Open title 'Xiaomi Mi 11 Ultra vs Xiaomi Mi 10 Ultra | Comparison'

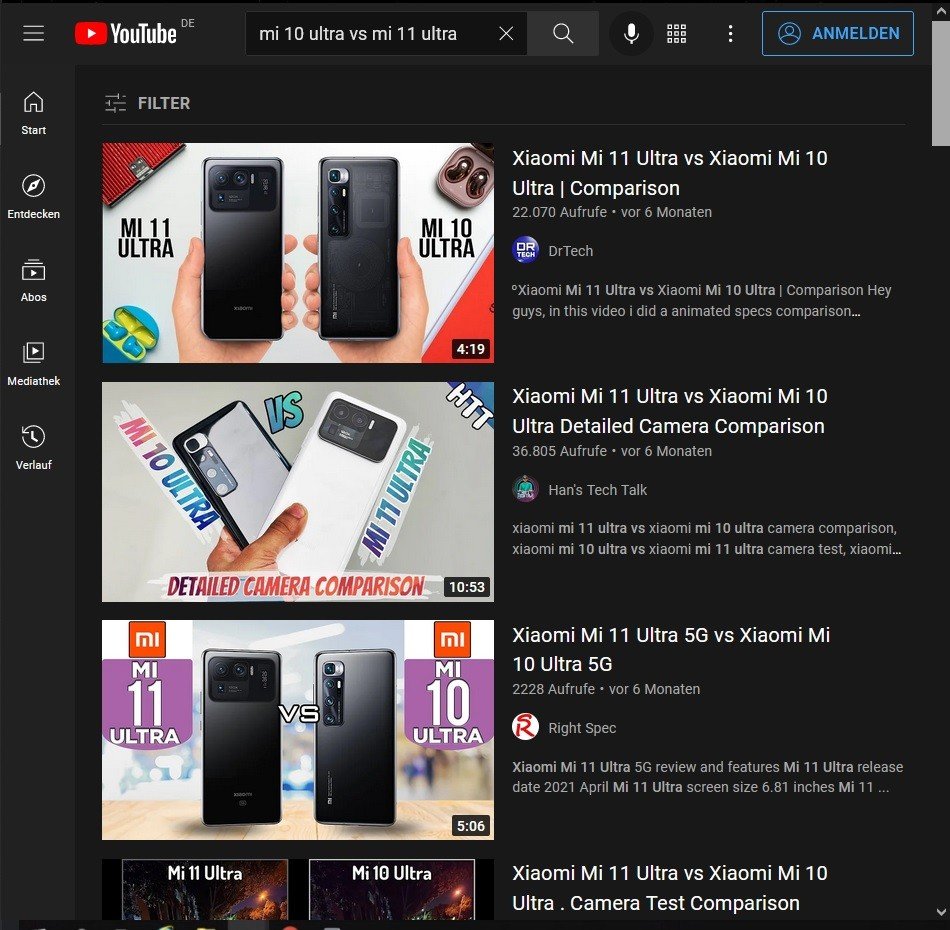coord(669,173)
